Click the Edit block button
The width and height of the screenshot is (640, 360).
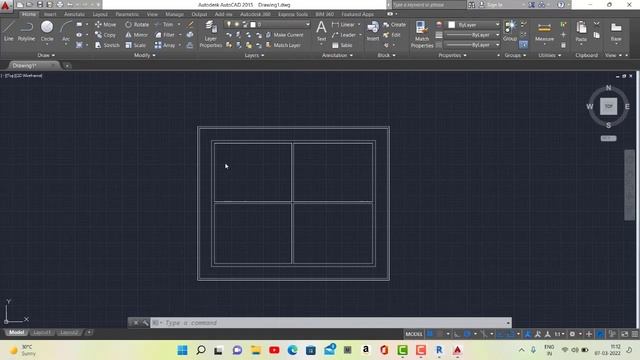391,35
